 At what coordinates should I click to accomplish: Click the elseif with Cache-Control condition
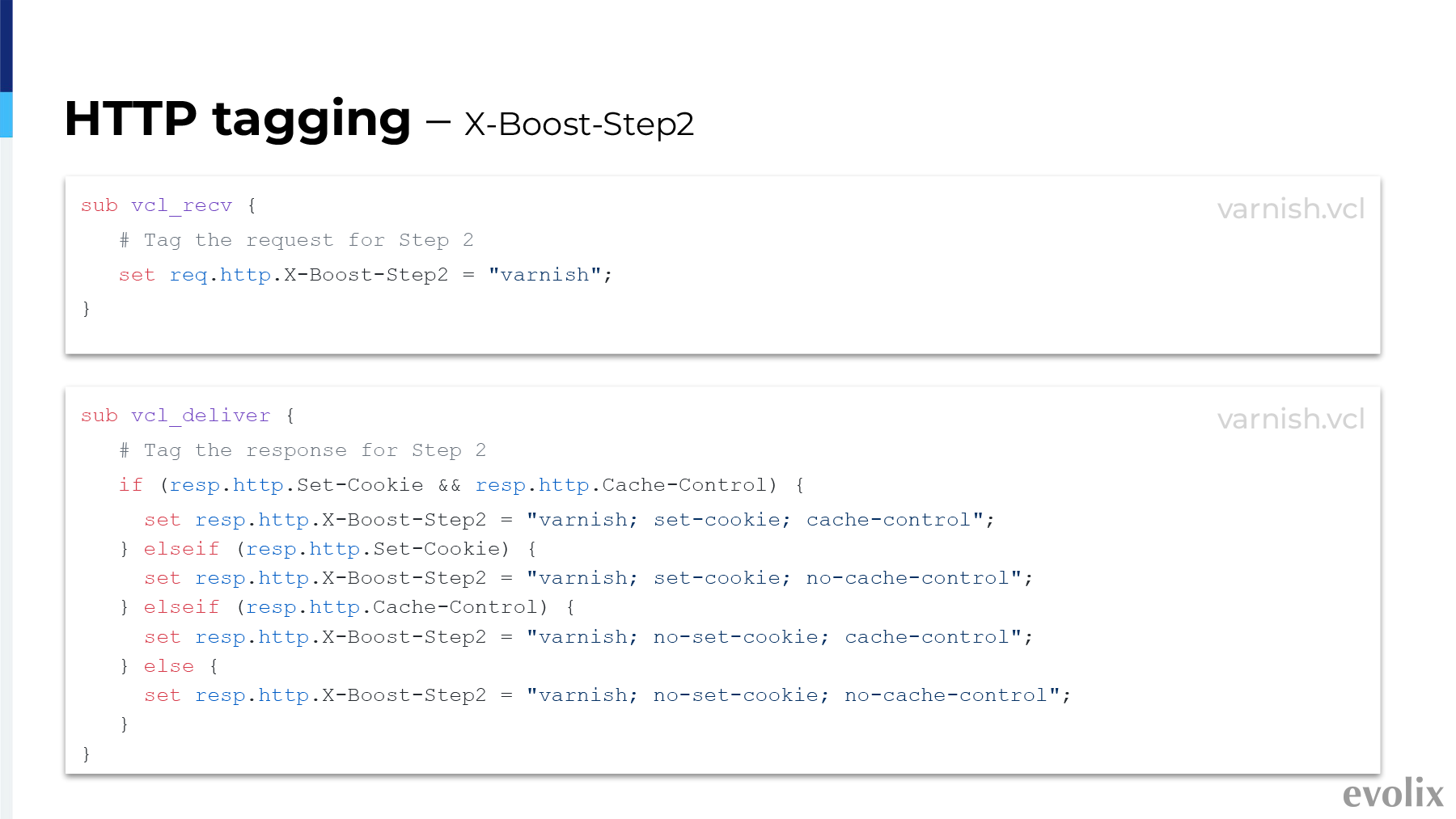click(x=347, y=607)
